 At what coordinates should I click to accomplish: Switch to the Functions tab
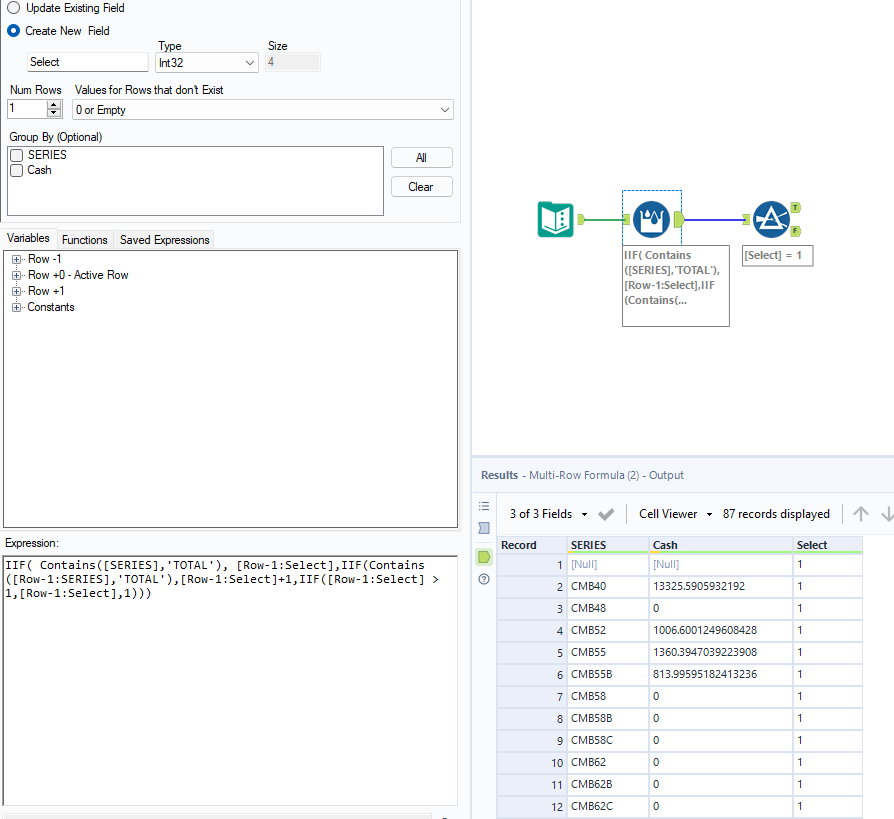point(84,239)
